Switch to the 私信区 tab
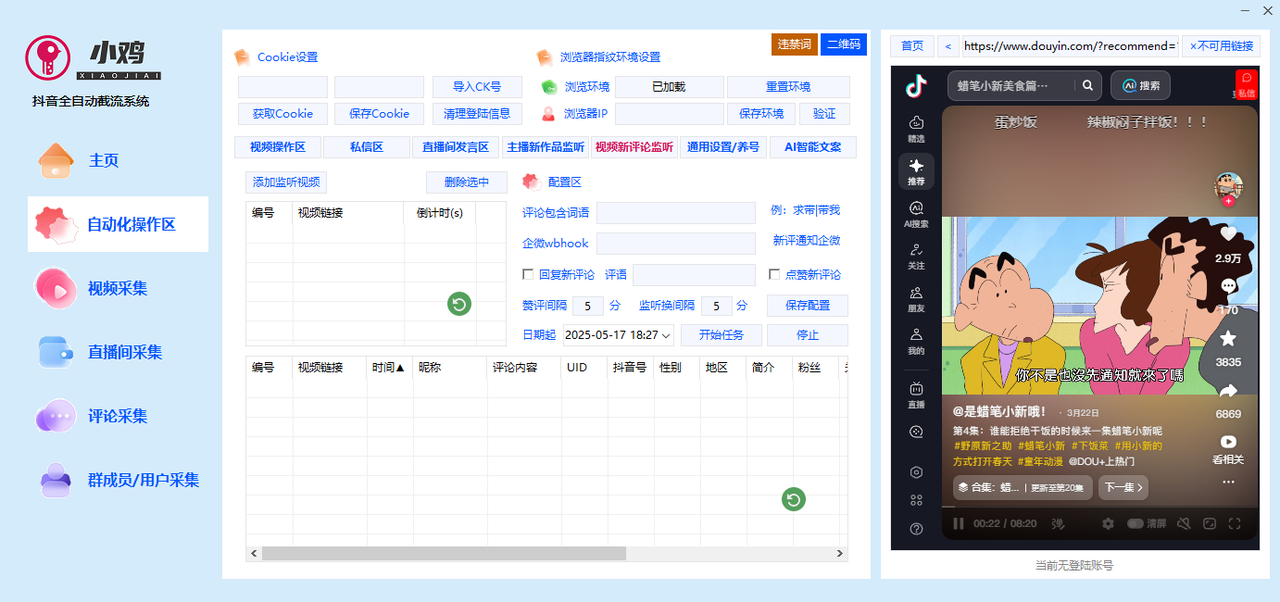The height and width of the screenshot is (602, 1280). pos(366,147)
